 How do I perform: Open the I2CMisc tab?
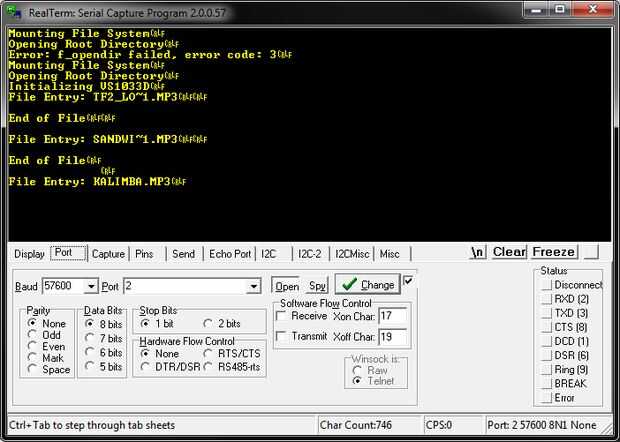coord(352,254)
